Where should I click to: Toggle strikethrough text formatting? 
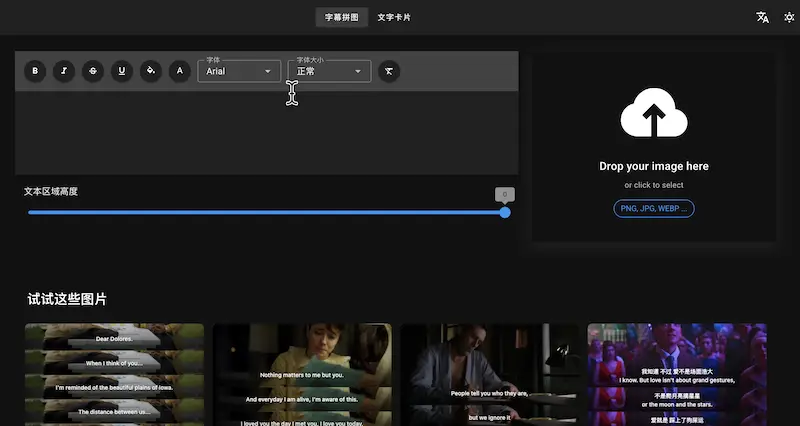point(93,71)
